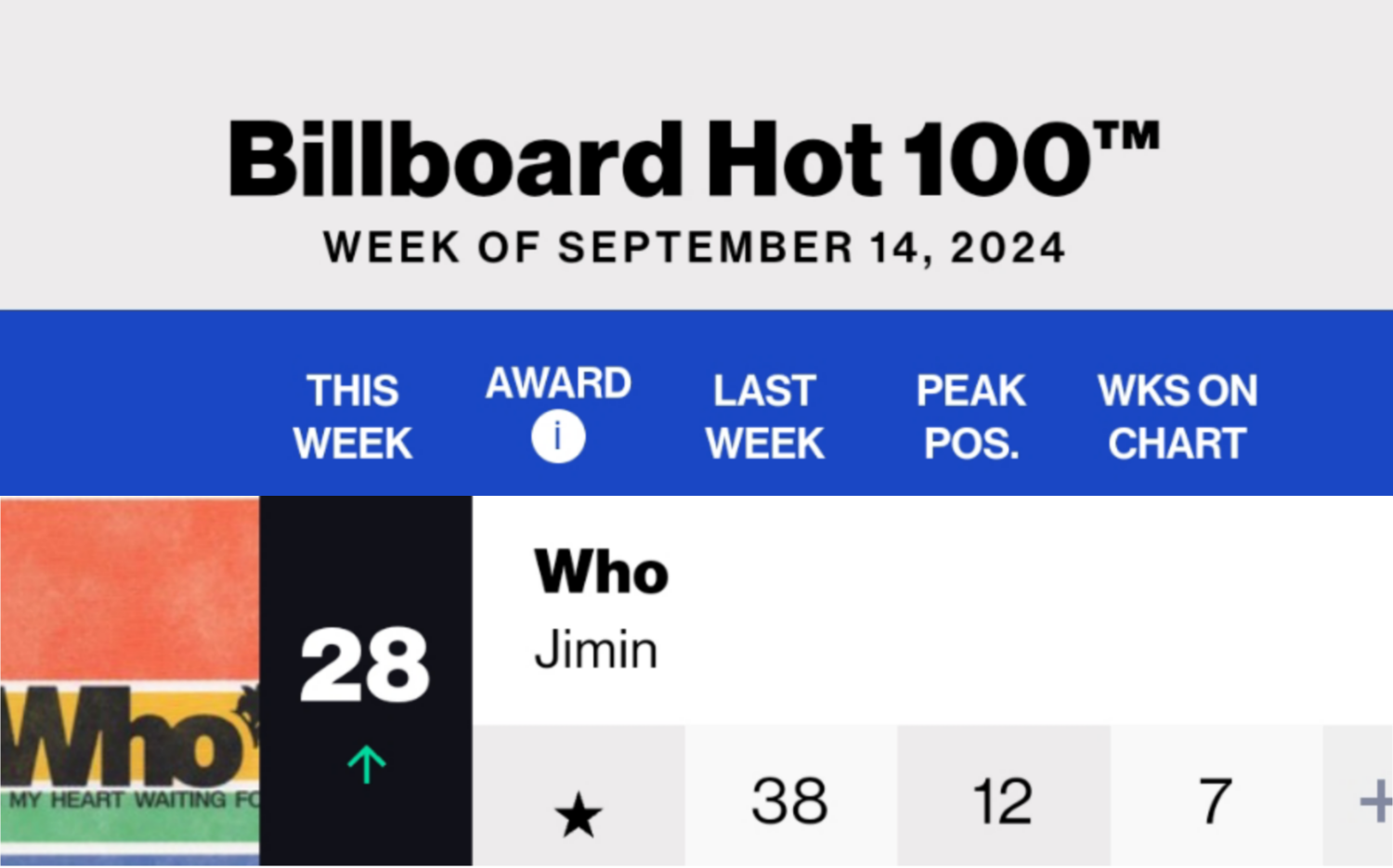Click the Week of September 14, 2024 date
This screenshot has height=868, width=1393.
pyautogui.click(x=695, y=248)
